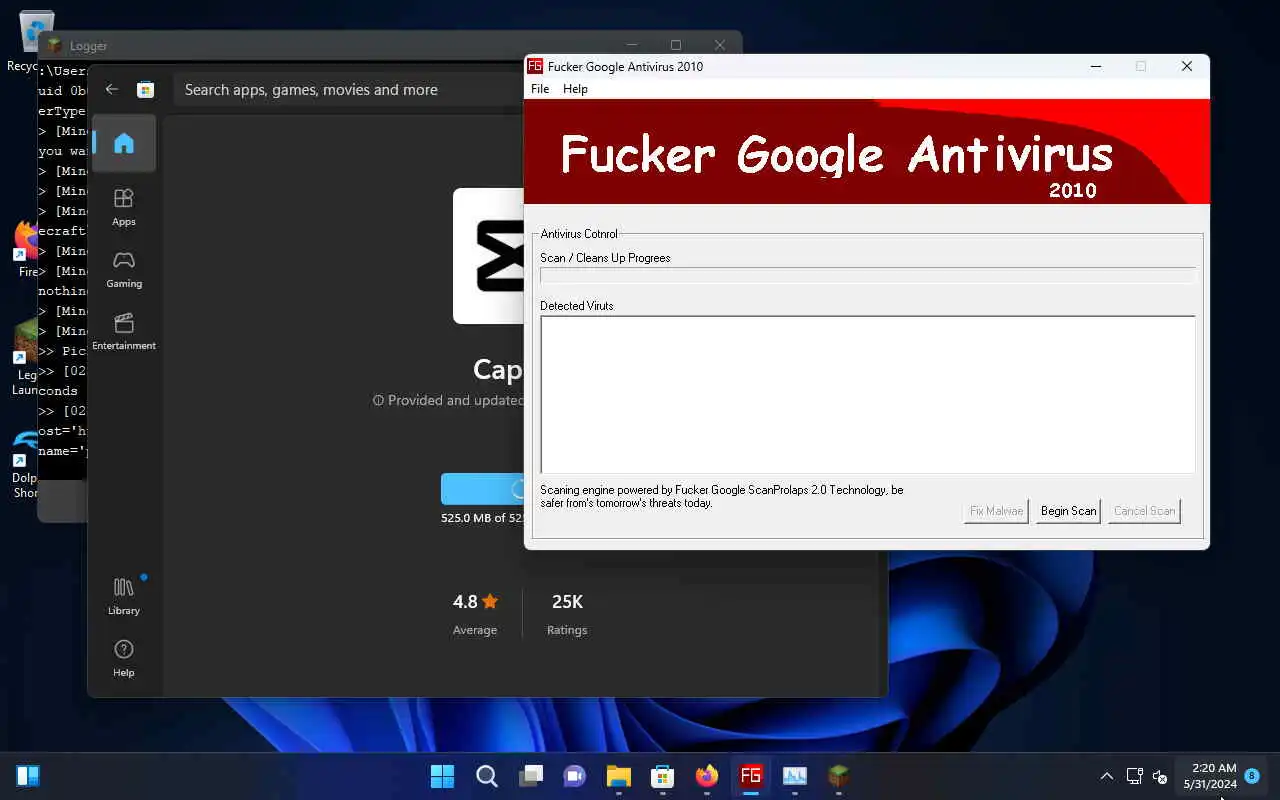Open Microsoft Store from taskbar

tap(662, 776)
